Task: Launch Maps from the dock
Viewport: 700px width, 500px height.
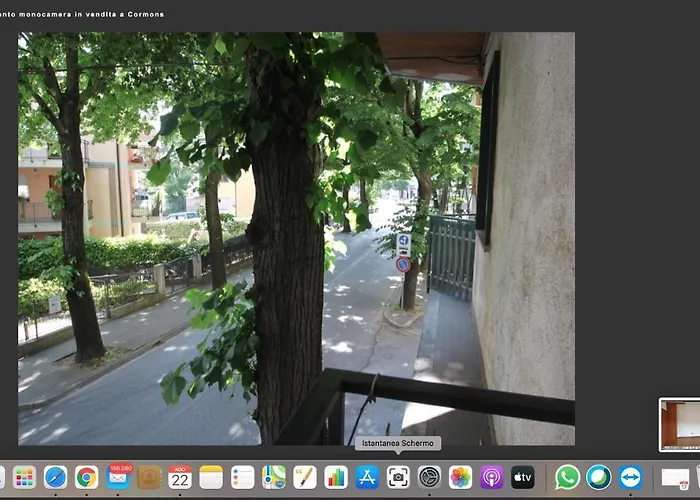Action: 274,478
